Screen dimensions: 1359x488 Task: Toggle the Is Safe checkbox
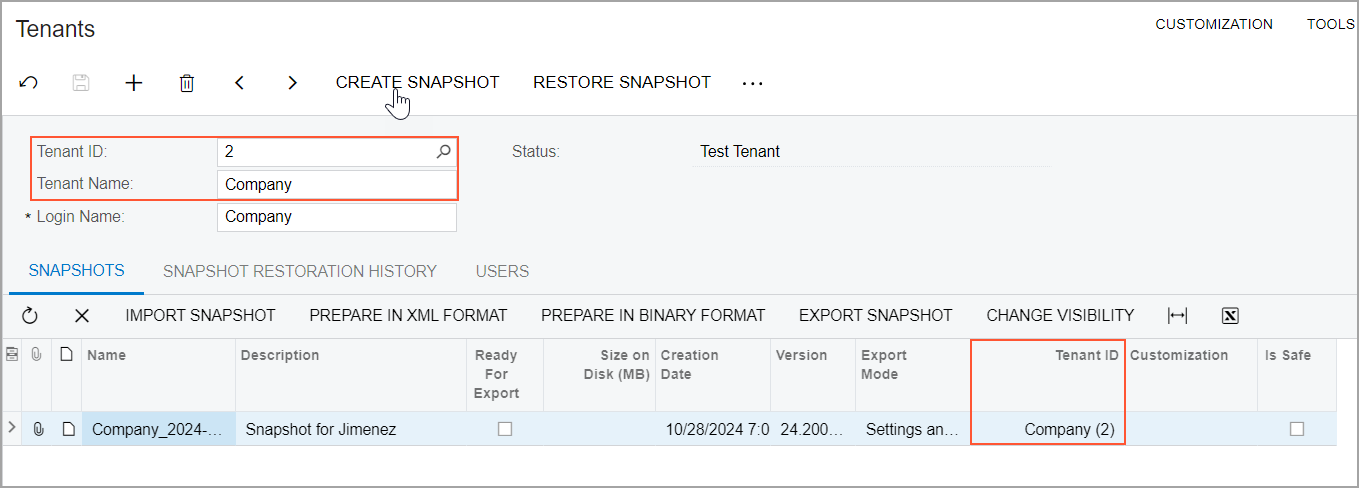click(x=1297, y=429)
